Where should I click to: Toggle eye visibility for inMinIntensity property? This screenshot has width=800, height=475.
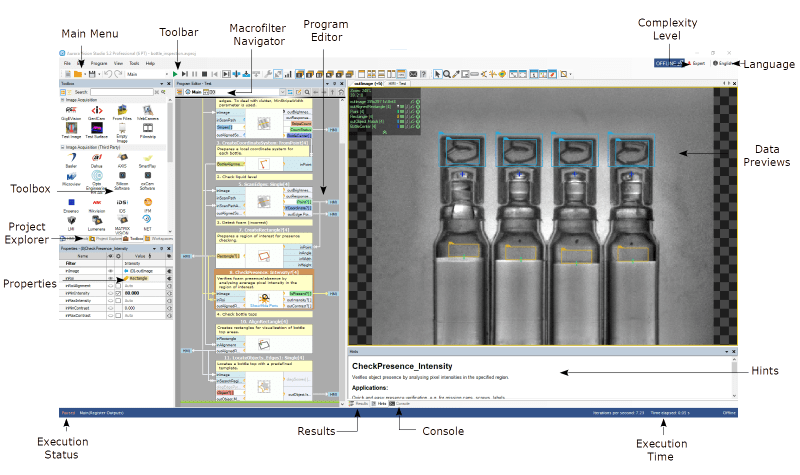point(110,293)
